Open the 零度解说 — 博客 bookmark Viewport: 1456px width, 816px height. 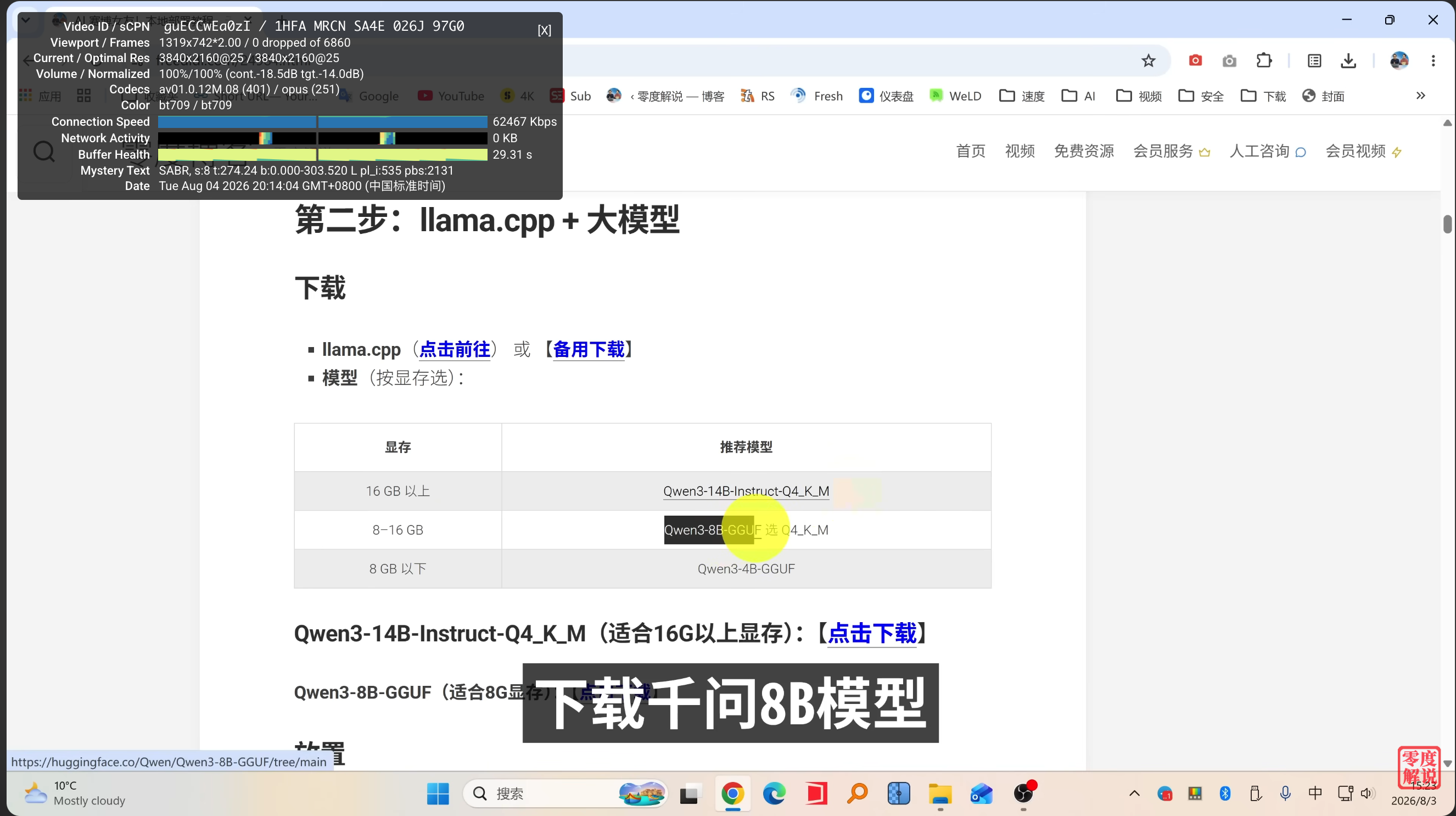665,96
